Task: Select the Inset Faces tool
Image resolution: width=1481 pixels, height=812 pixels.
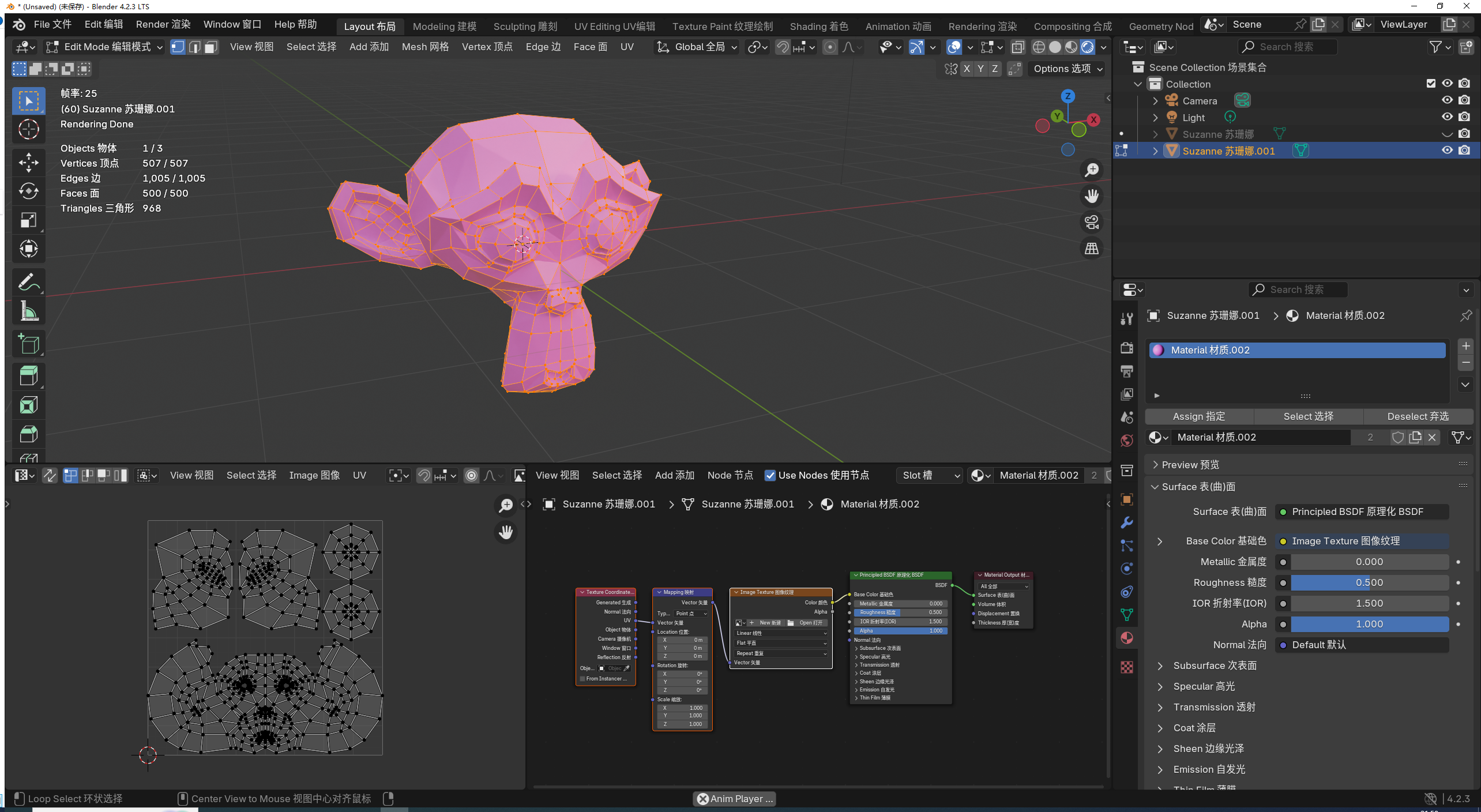Action: tap(28, 405)
